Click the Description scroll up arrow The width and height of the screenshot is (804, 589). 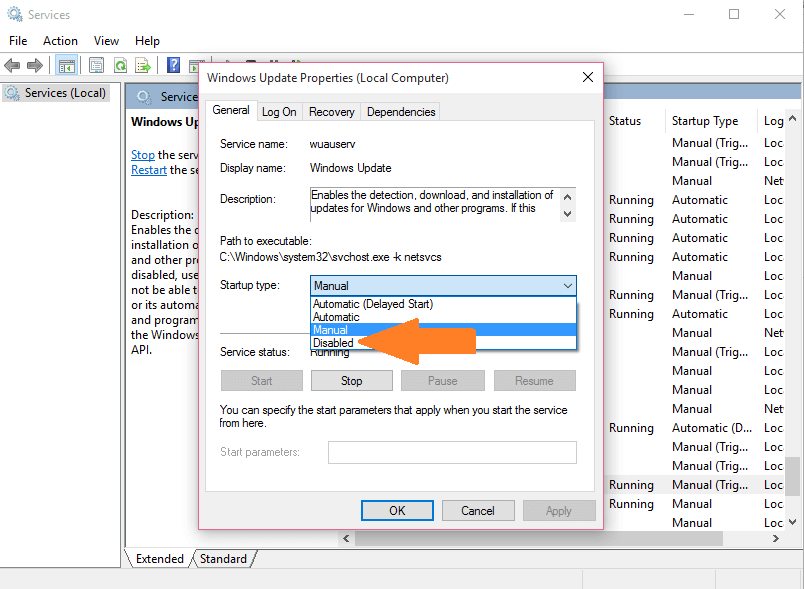point(567,196)
